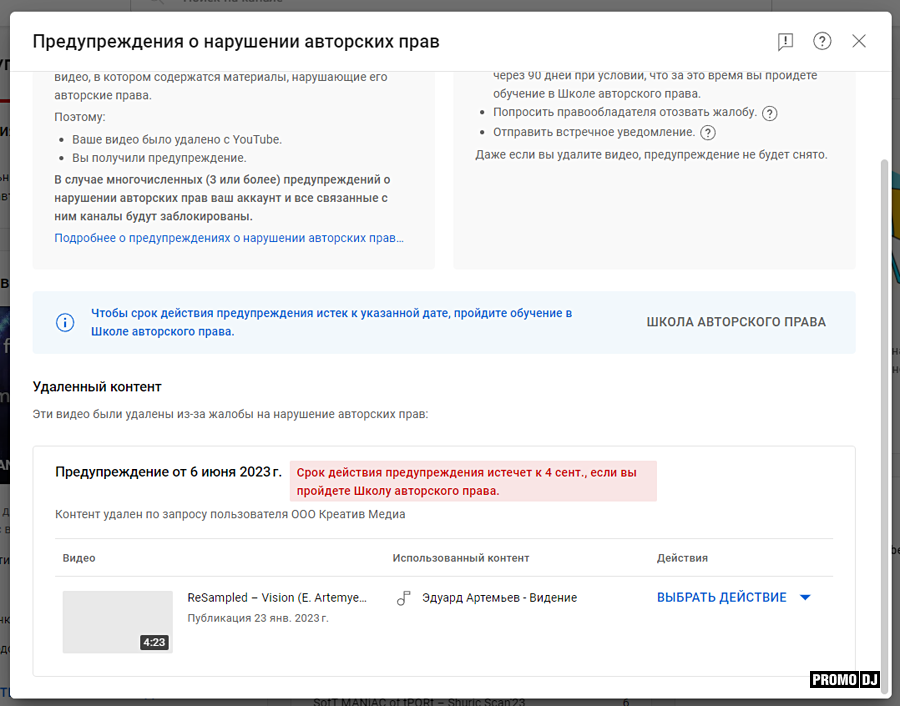Screen dimensions: 900x706
Task: Click the "Использованный контент" column header
Action: tap(461, 558)
